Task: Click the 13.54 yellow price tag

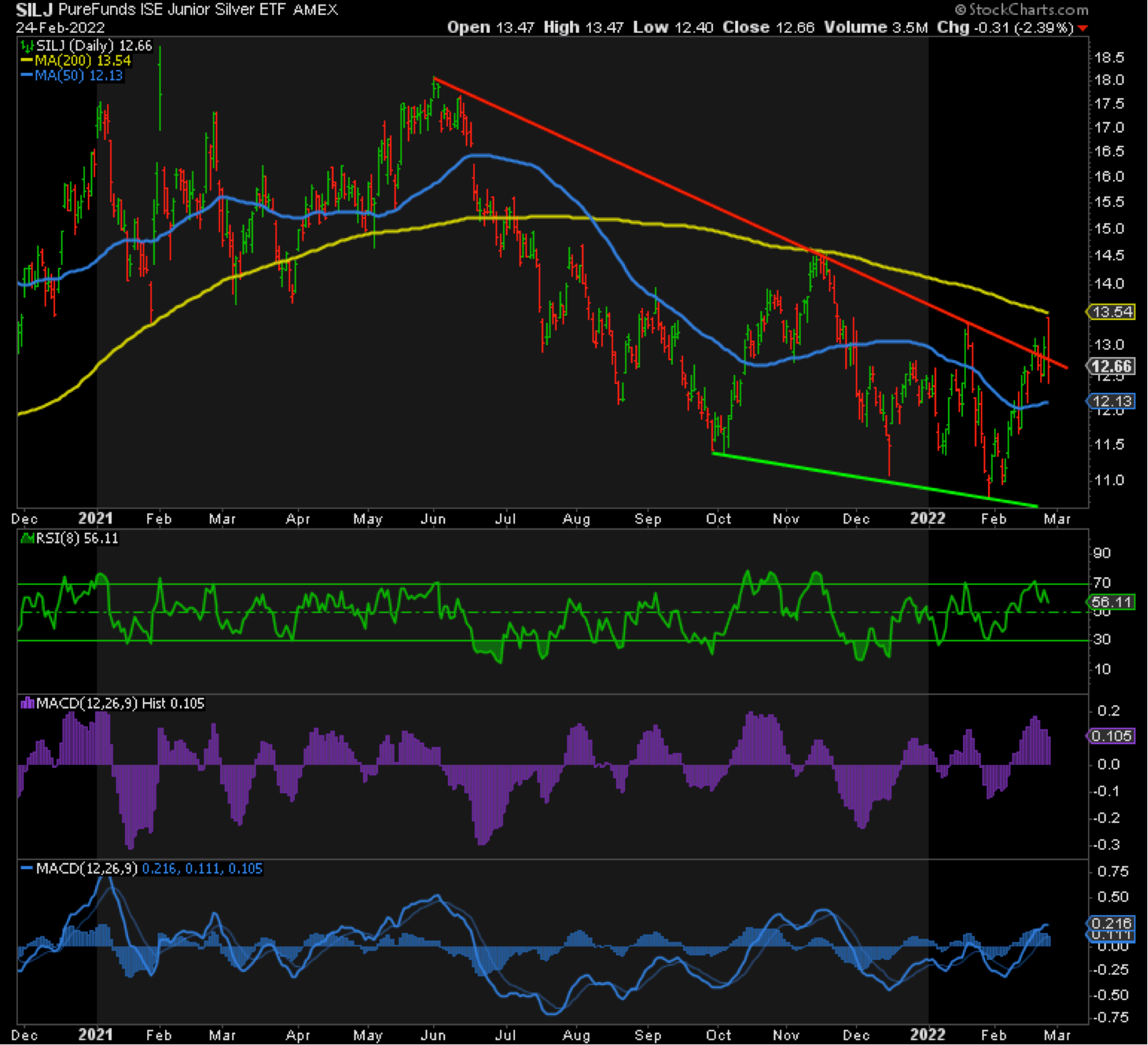Action: (1111, 311)
